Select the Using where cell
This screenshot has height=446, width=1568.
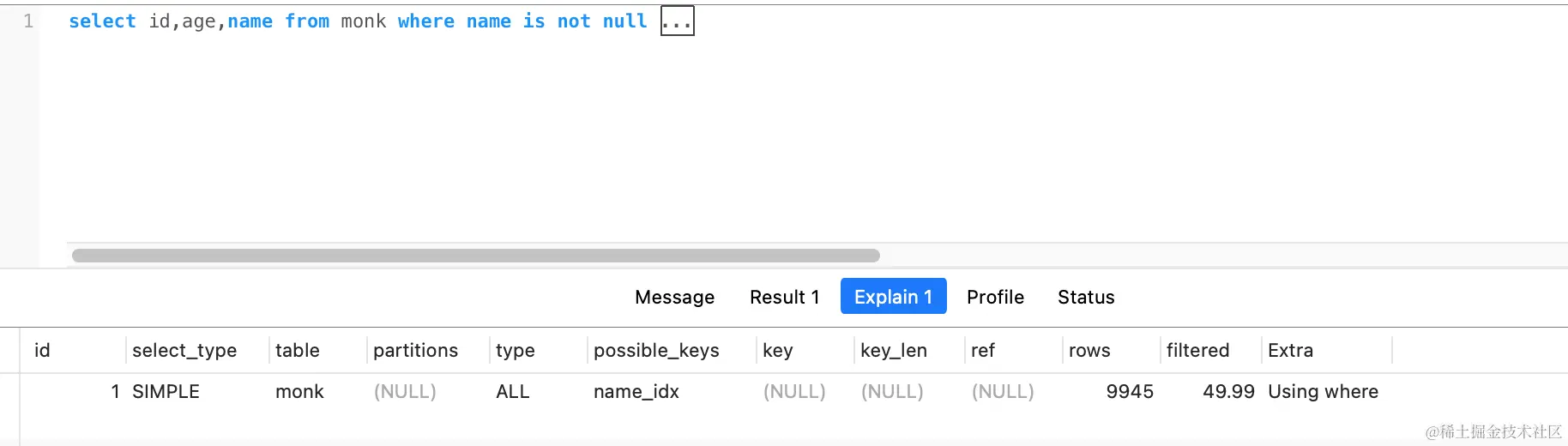pyautogui.click(x=1323, y=392)
